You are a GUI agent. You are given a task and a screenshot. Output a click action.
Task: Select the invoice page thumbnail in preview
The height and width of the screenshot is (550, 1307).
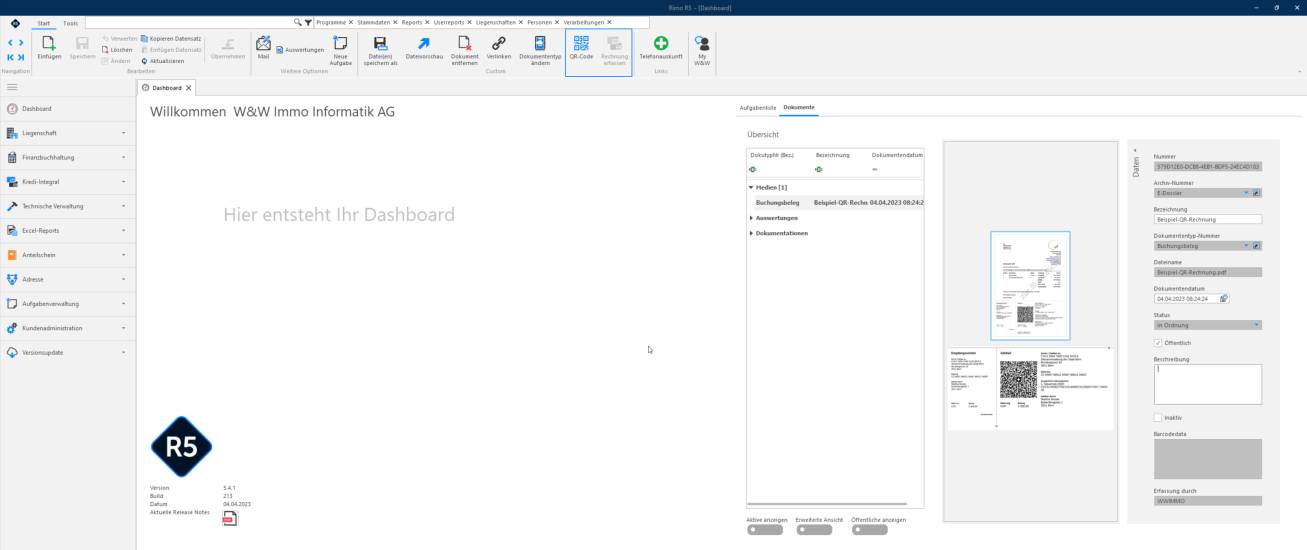[1030, 286]
